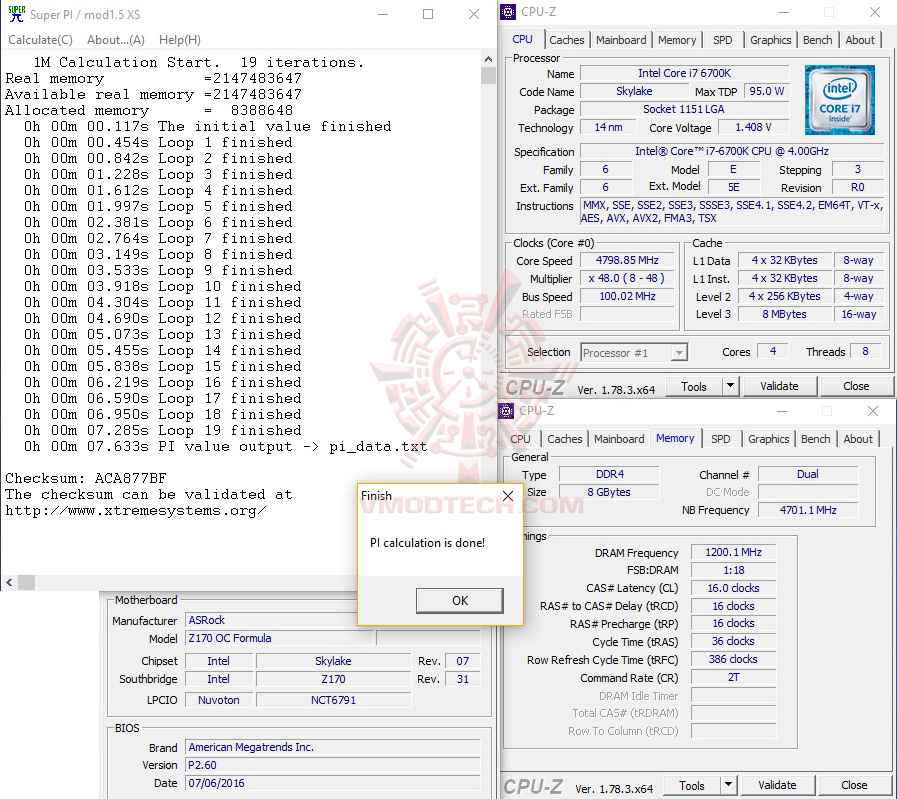This screenshot has width=897, height=799.
Task: Click the Core Voltage value 1.408 V
Action: coord(753,127)
